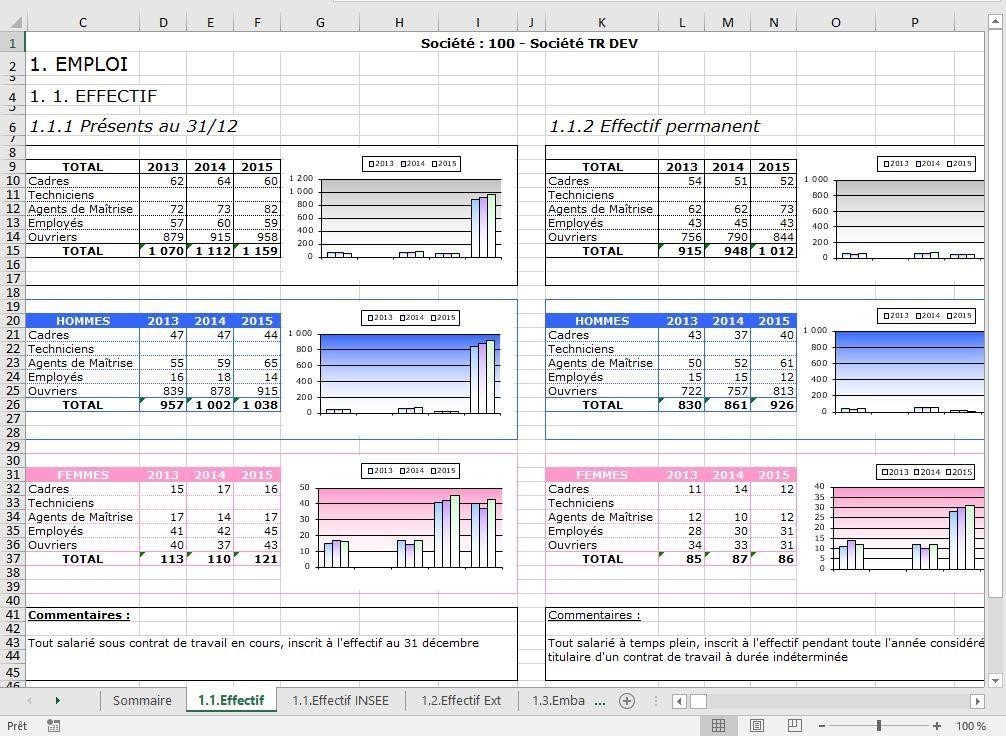The height and width of the screenshot is (736, 1006).
Task: Switch to the 1.1.Effectif INSEE tab
Action: (341, 701)
